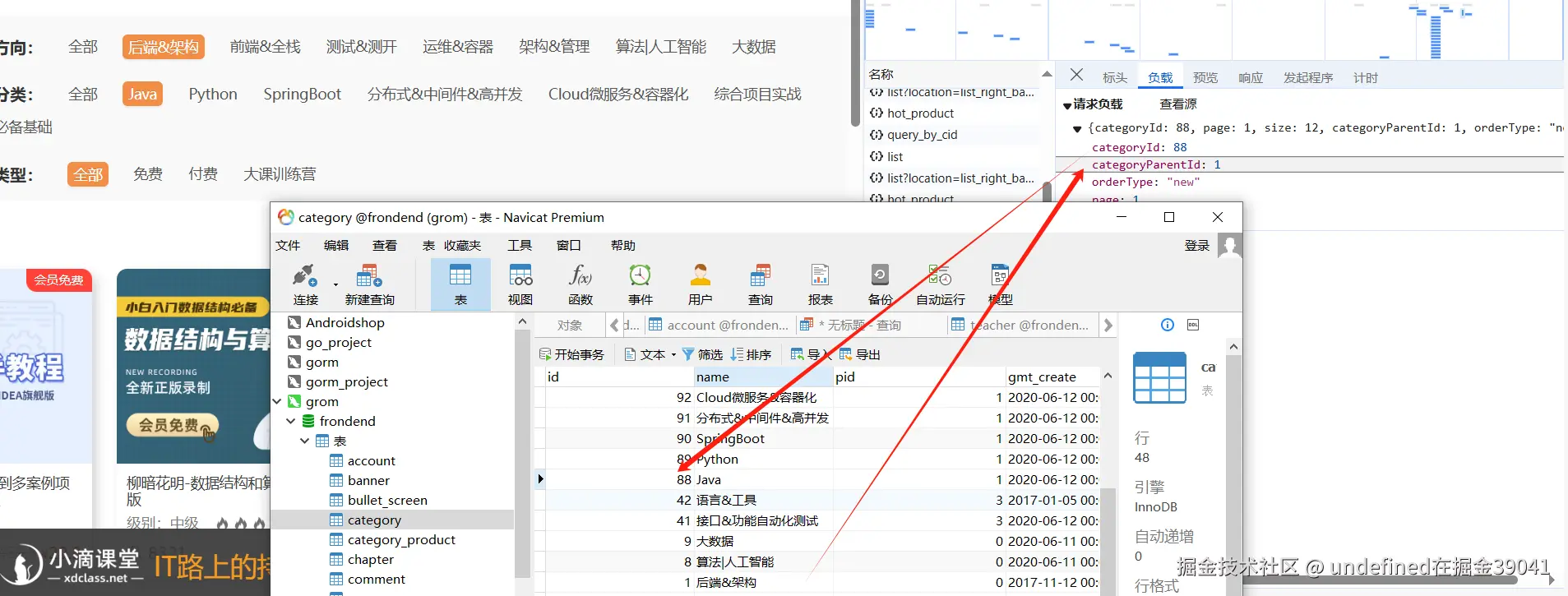This screenshot has width=1568, height=596.
Task: Collapse the categoryId payload object triangle
Action: click(1077, 129)
